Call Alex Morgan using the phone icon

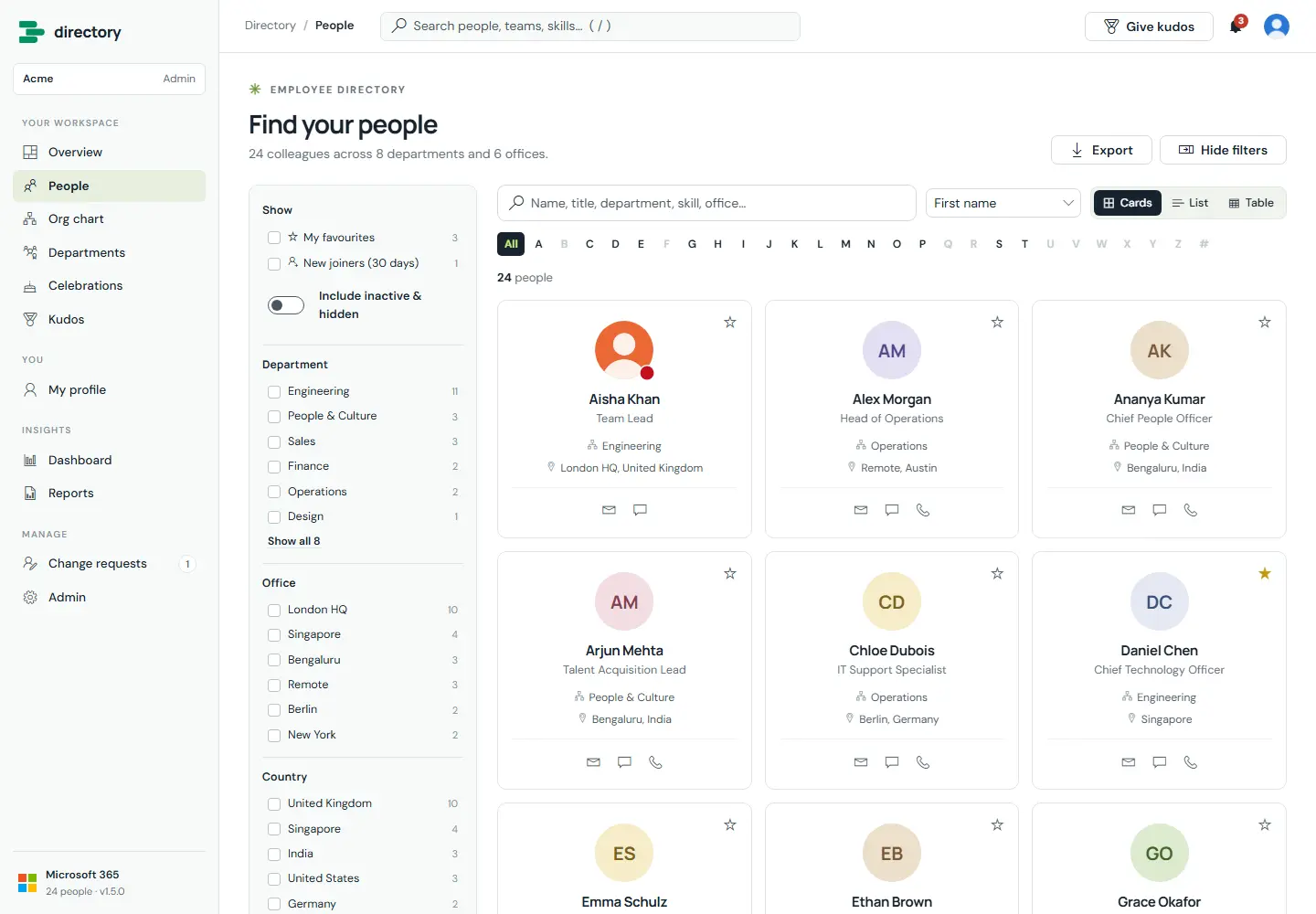923,510
